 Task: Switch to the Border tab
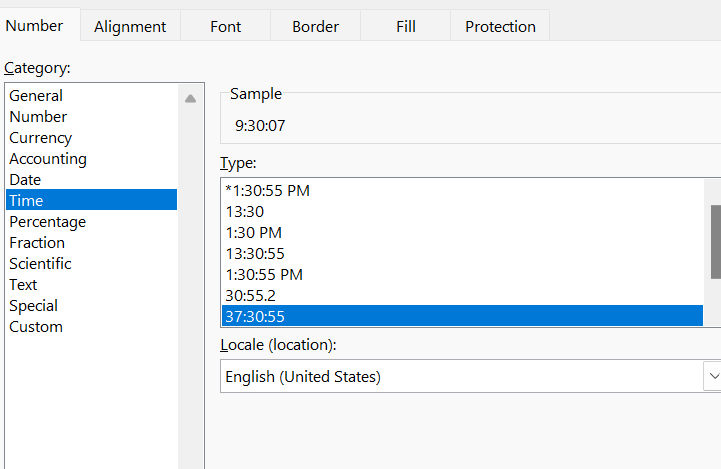[315, 27]
